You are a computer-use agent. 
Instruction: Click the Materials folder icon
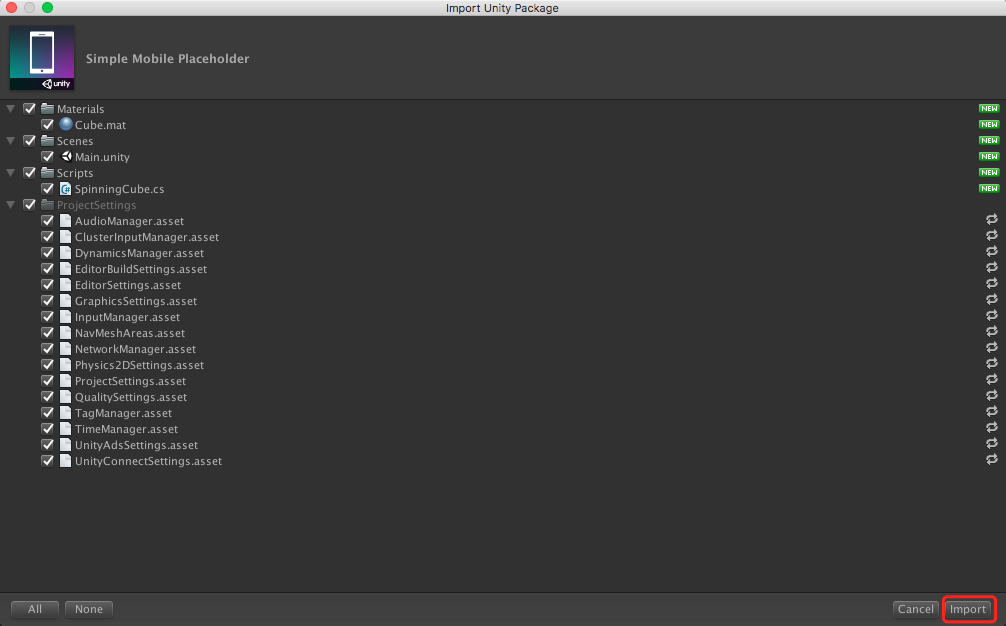point(47,108)
